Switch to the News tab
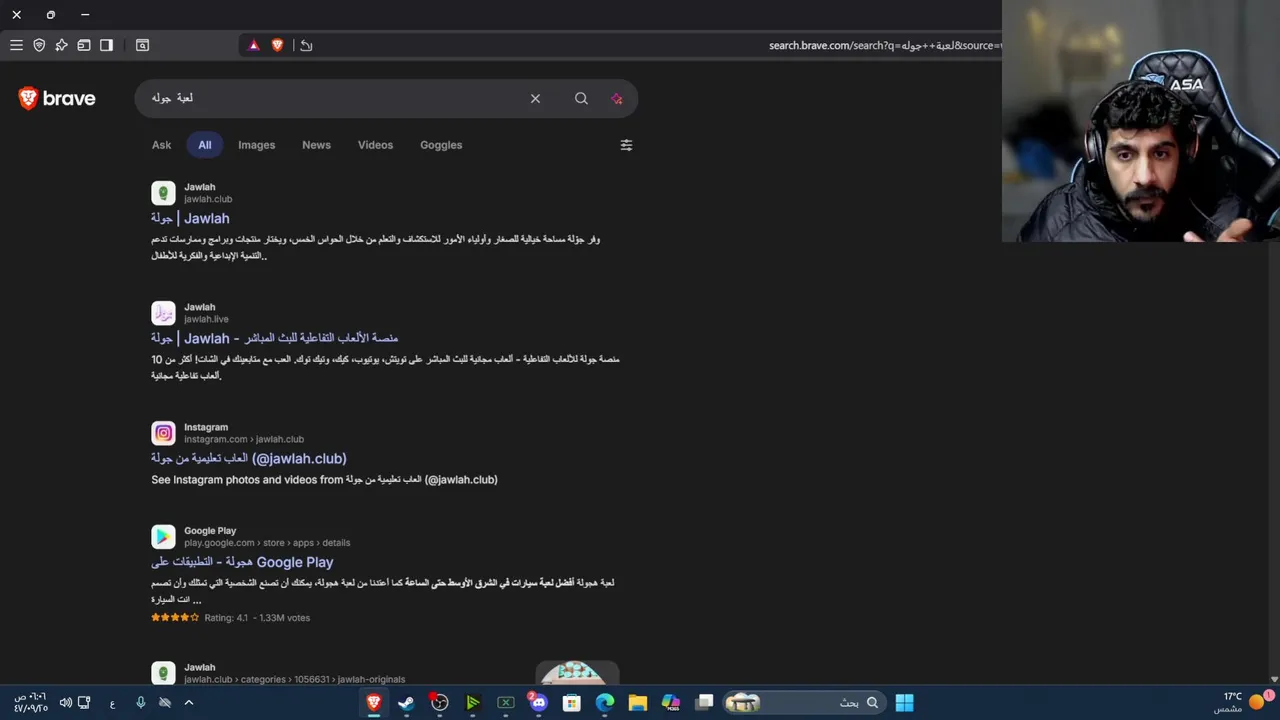Viewport: 1280px width, 720px height. [x=316, y=145]
